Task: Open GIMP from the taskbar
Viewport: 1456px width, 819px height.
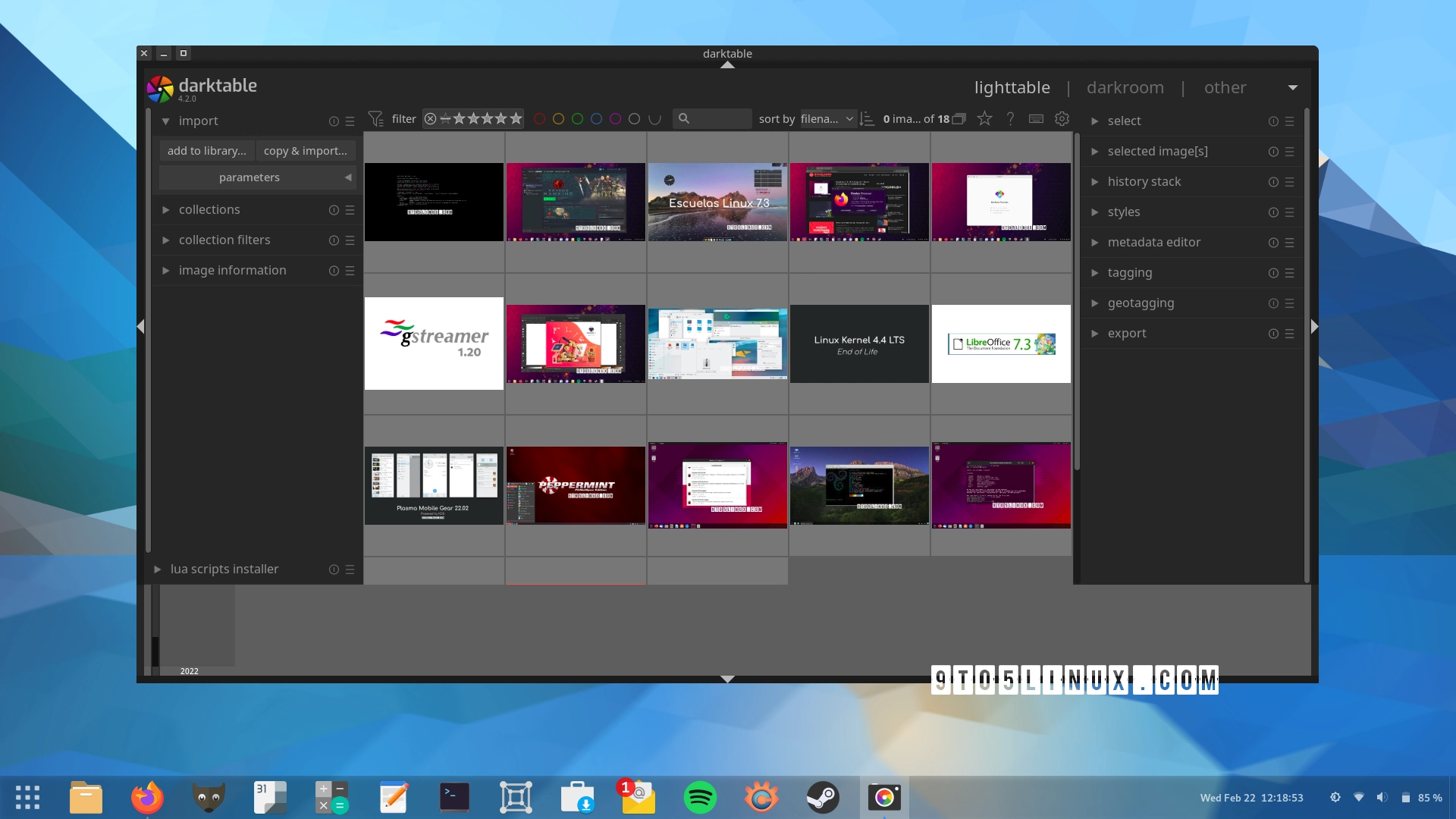Action: (x=209, y=797)
